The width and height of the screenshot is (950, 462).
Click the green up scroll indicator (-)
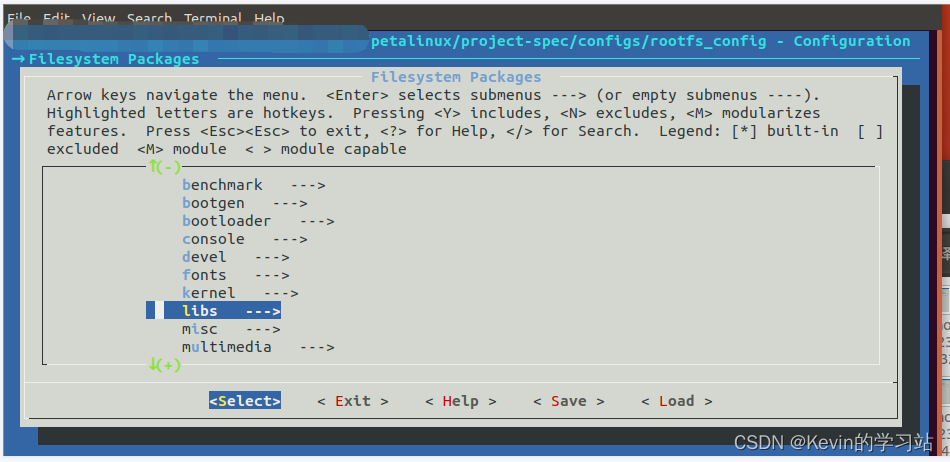coord(164,167)
